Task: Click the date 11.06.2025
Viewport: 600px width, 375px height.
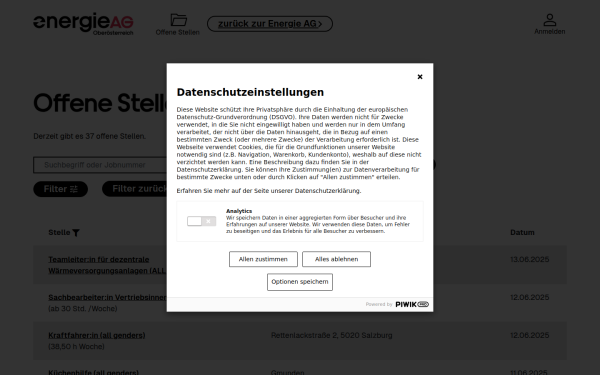Action: coord(529,372)
